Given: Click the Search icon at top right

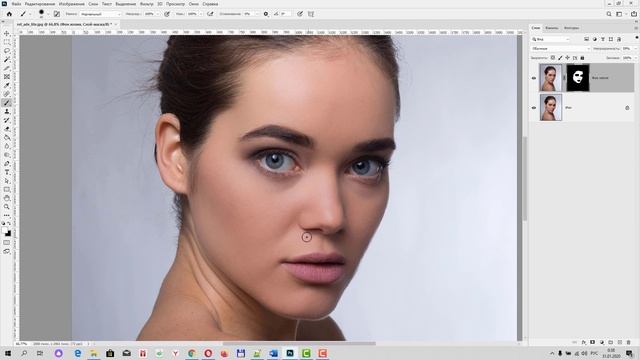Looking at the screenshot, I should click(x=609, y=14).
